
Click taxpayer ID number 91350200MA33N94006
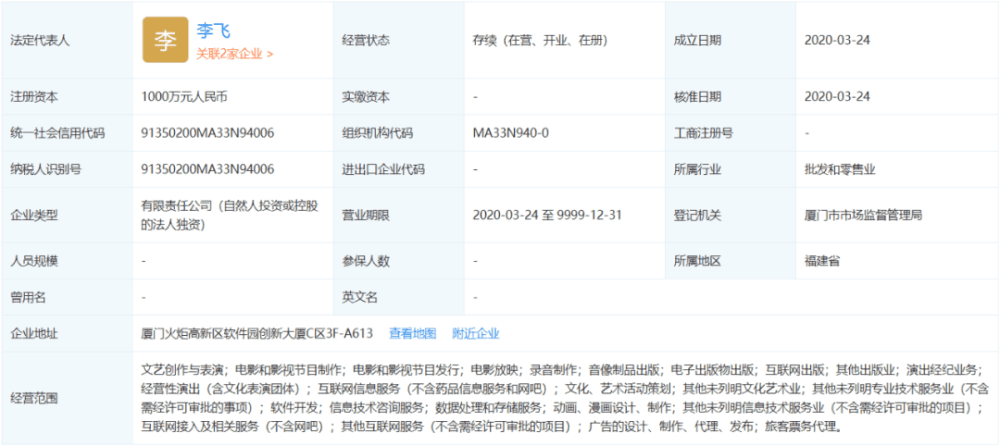pos(208,170)
